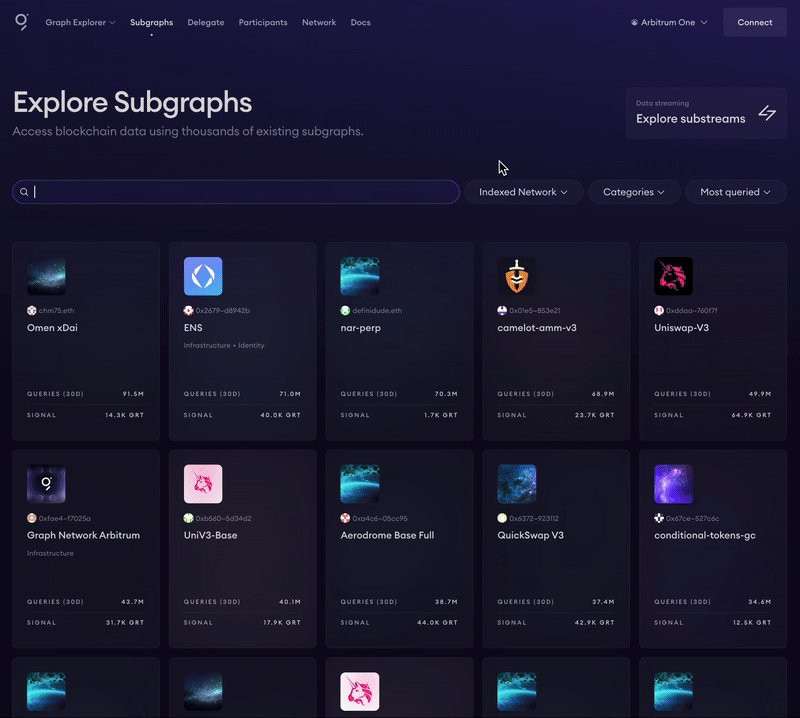This screenshot has width=800, height=718.
Task: Click the third-row pink unicorn icon
Action: pos(360,691)
